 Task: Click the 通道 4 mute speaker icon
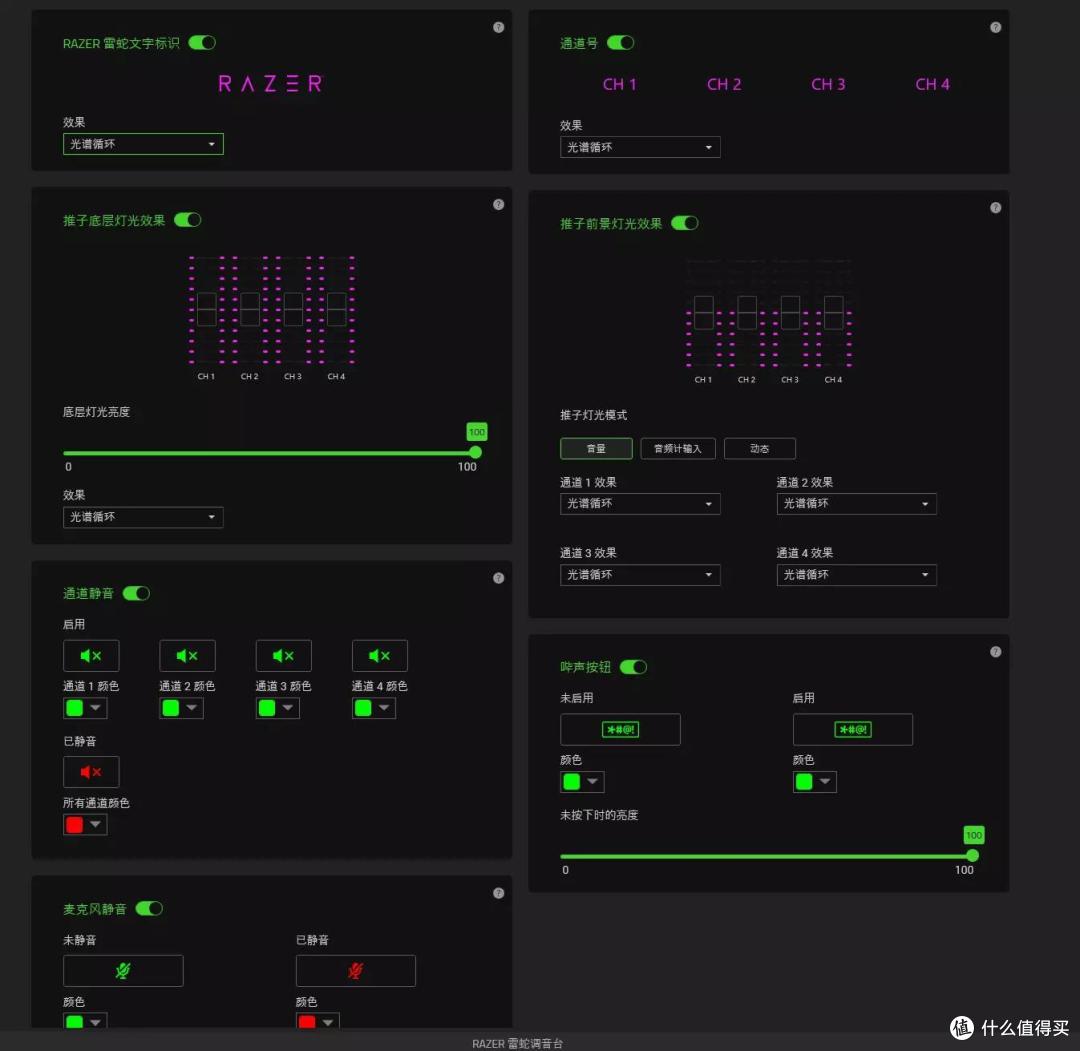tap(380, 656)
